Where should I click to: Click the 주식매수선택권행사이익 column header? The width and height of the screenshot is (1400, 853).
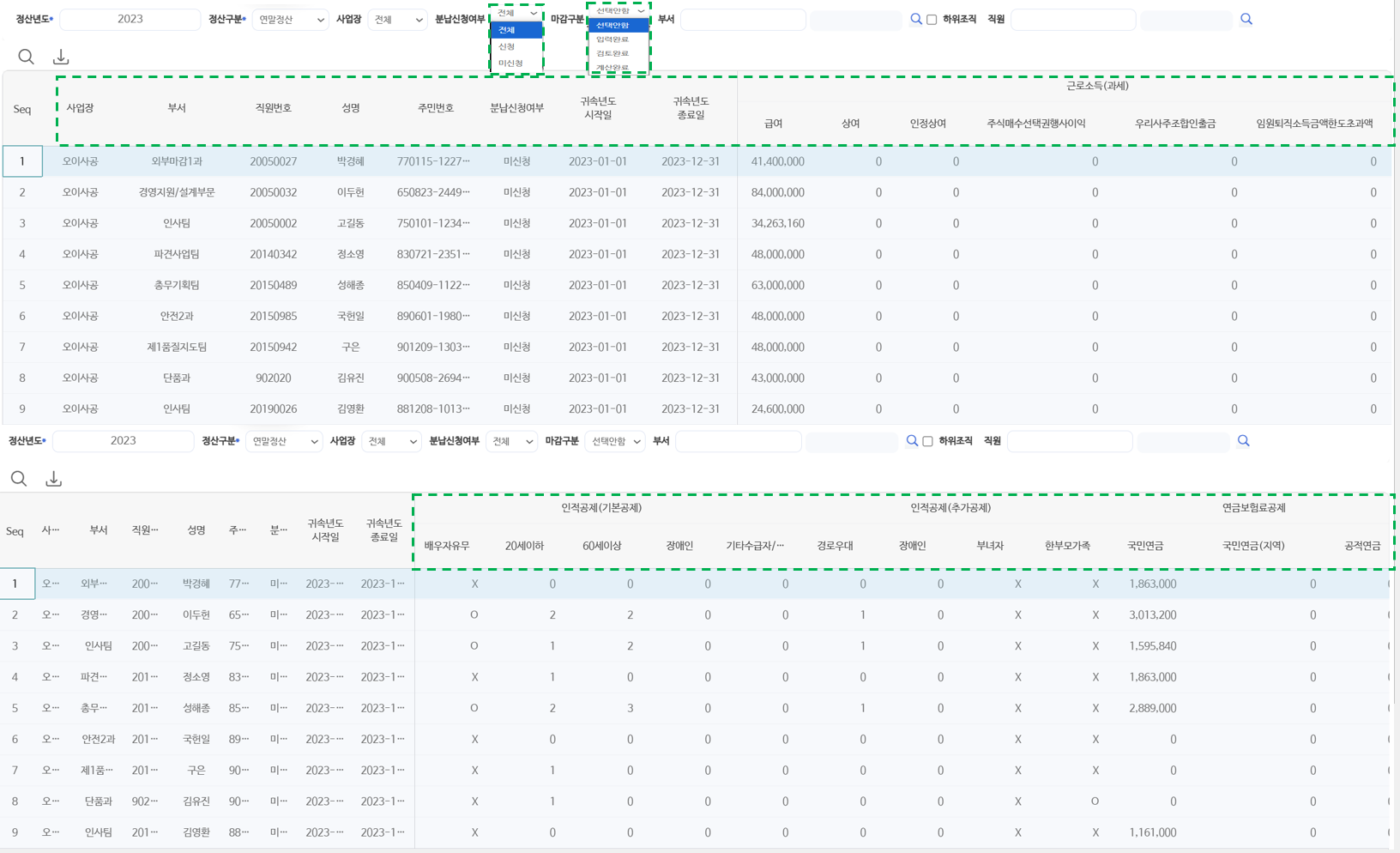(x=1036, y=124)
